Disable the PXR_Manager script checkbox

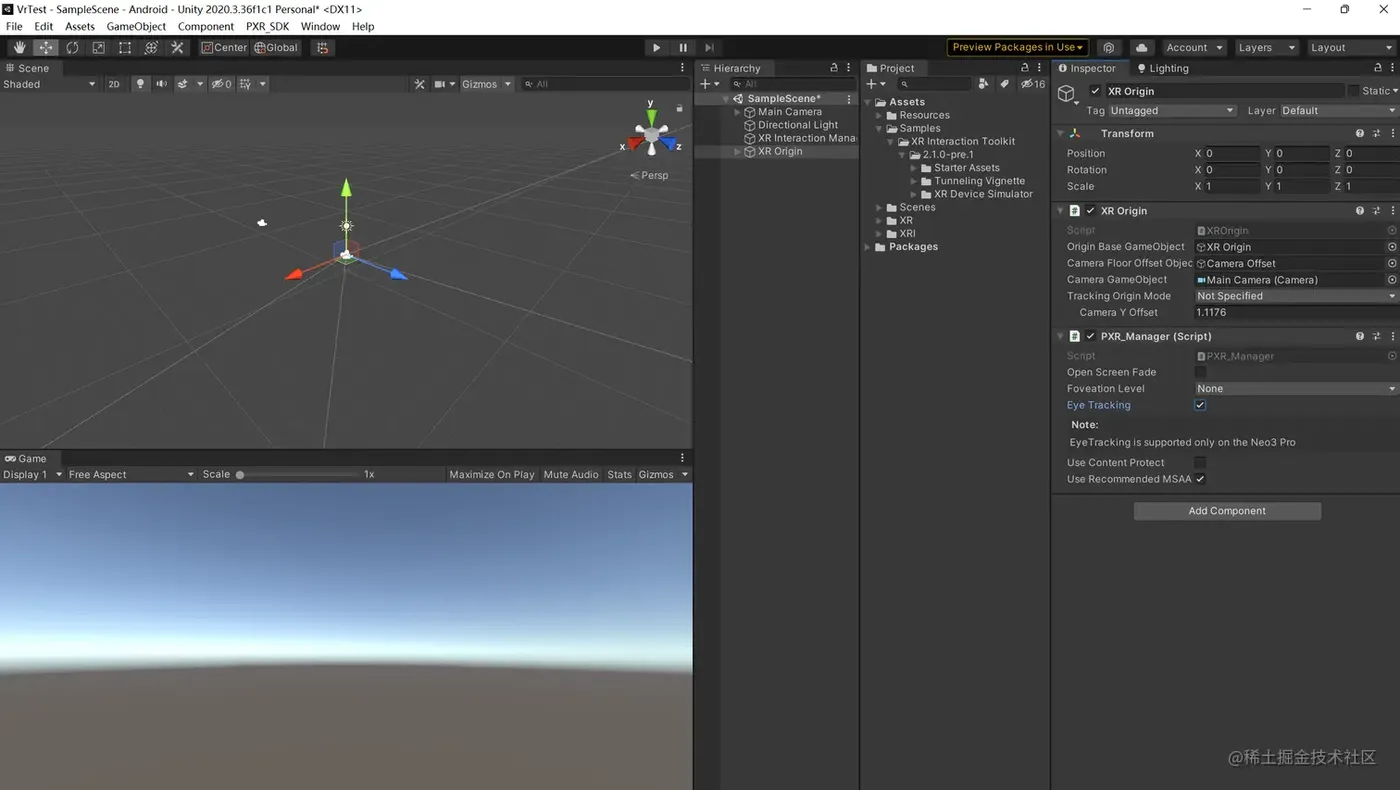click(x=1091, y=336)
